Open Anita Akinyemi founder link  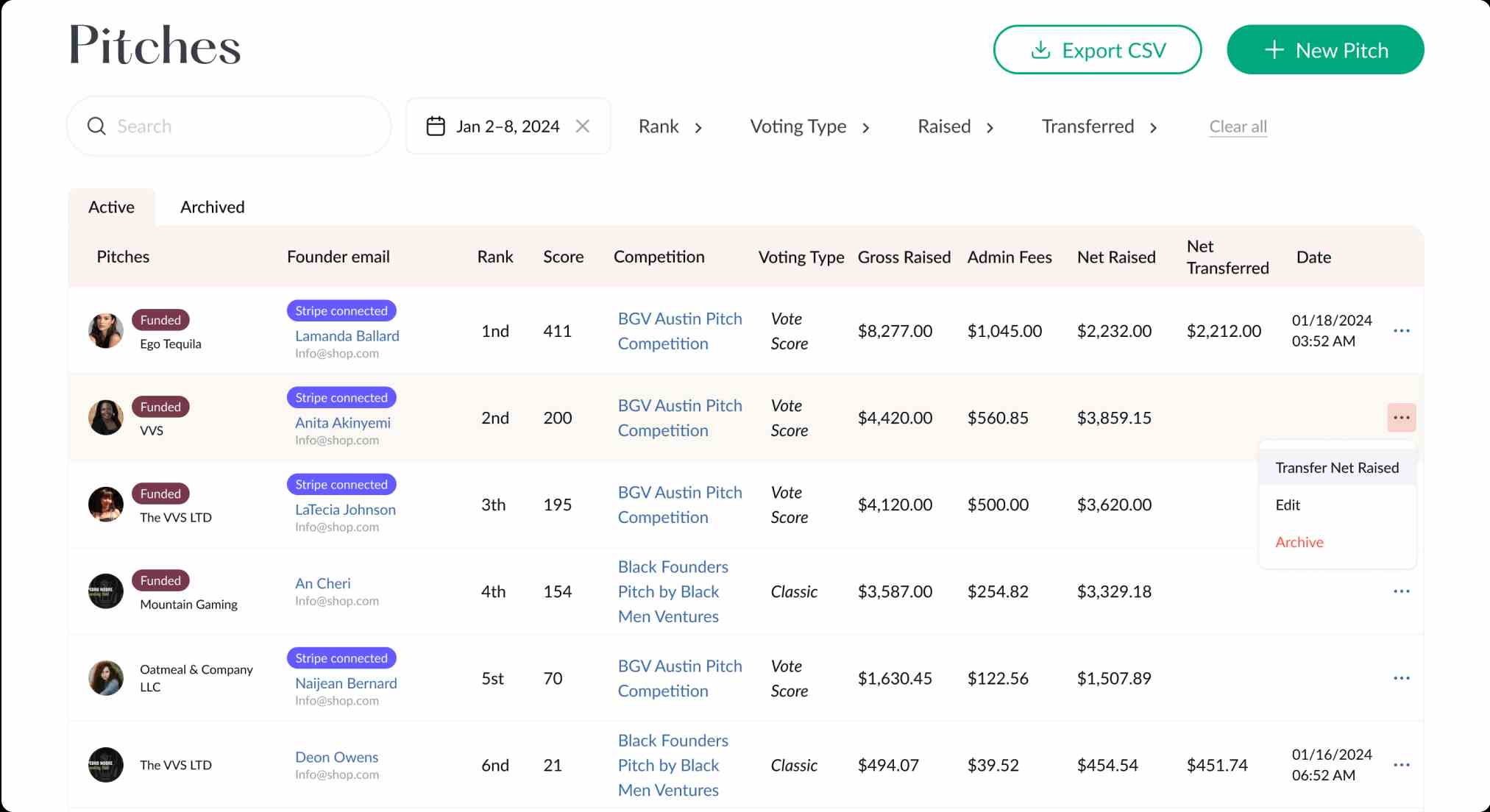pos(343,422)
